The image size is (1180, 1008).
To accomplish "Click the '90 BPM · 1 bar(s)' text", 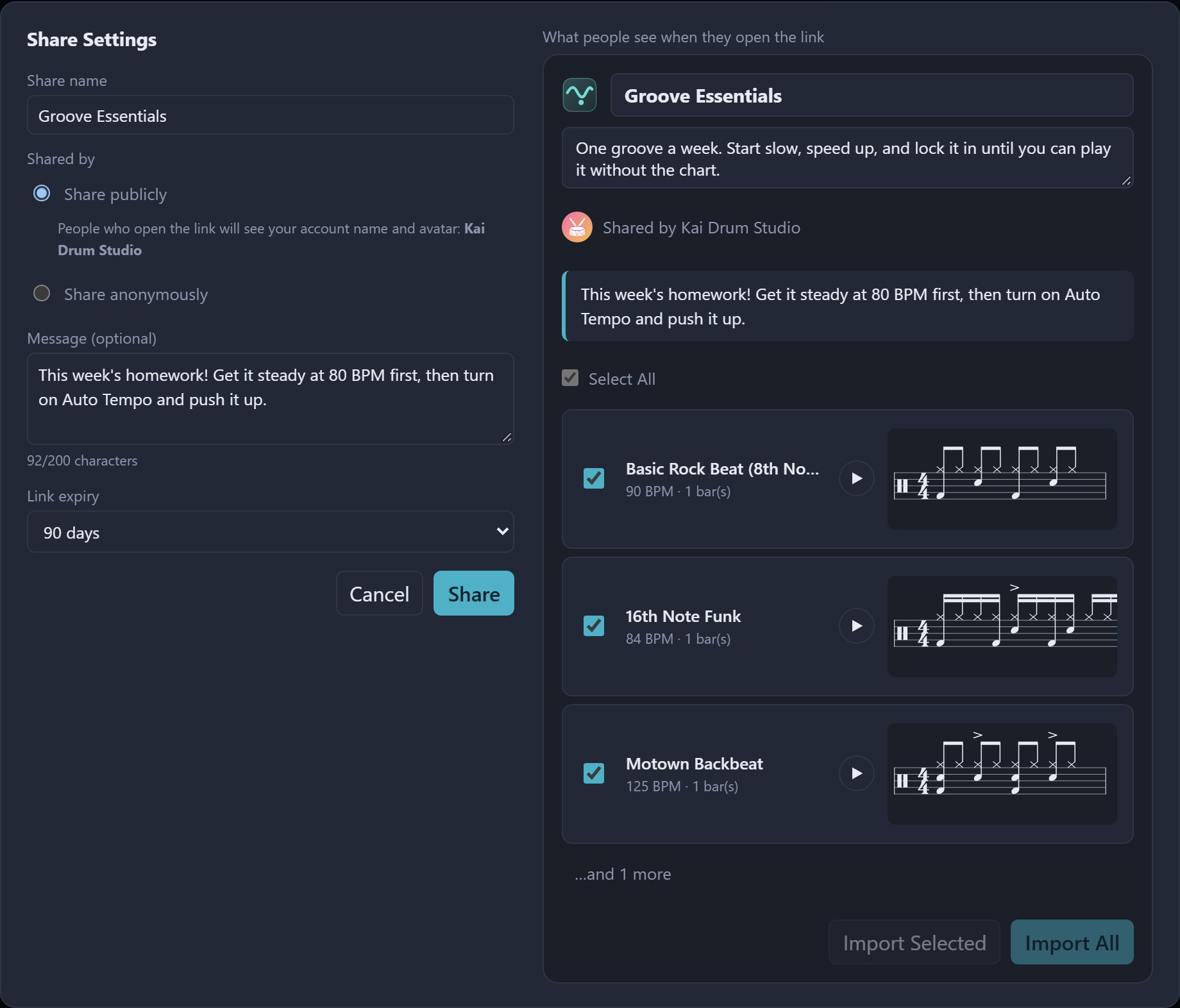I will (x=678, y=491).
